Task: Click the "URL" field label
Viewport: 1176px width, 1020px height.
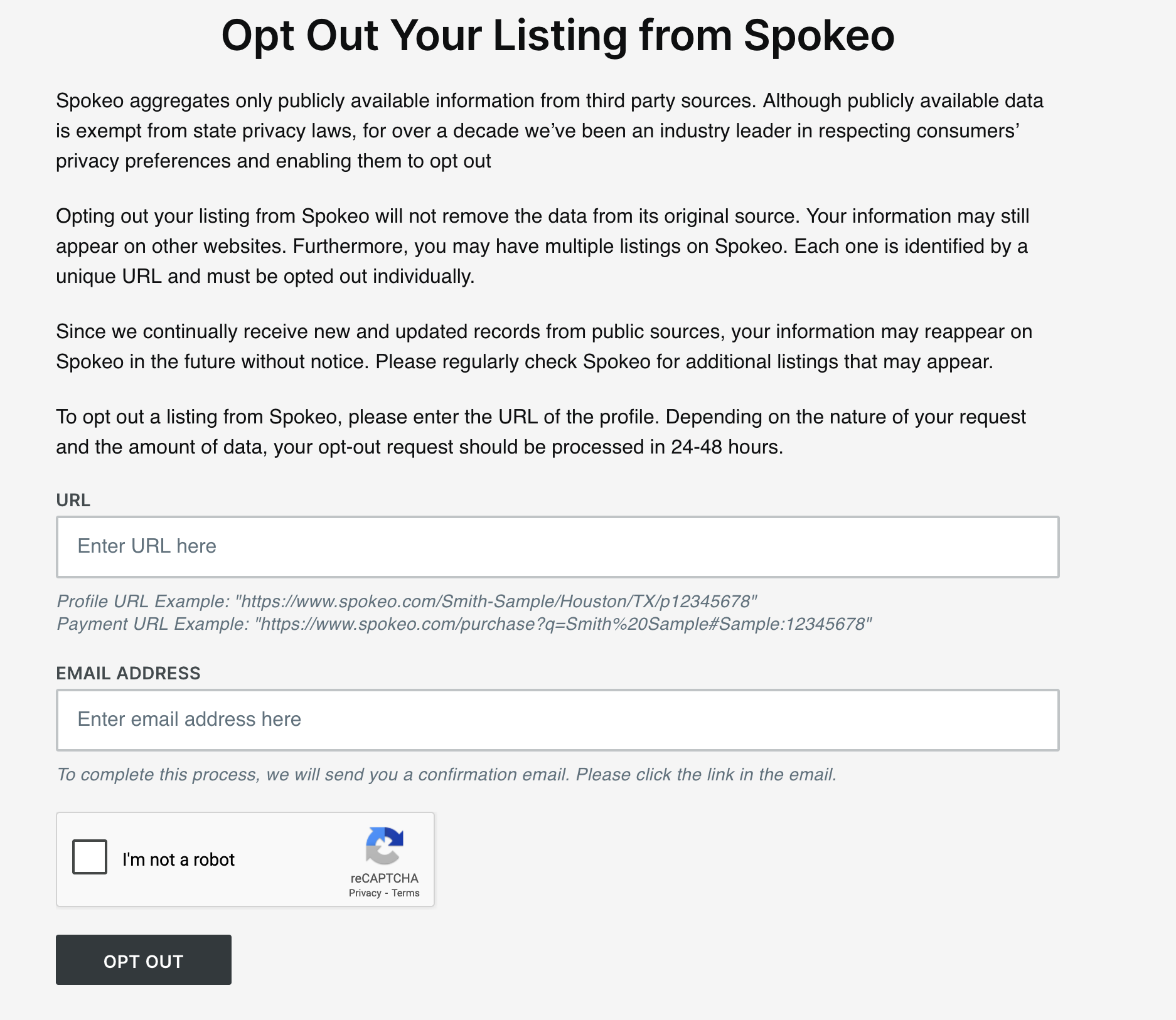Action: point(73,500)
